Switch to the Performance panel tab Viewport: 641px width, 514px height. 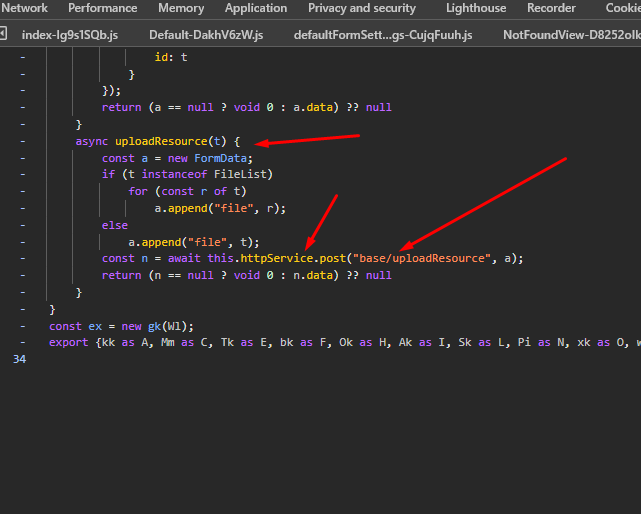(103, 8)
